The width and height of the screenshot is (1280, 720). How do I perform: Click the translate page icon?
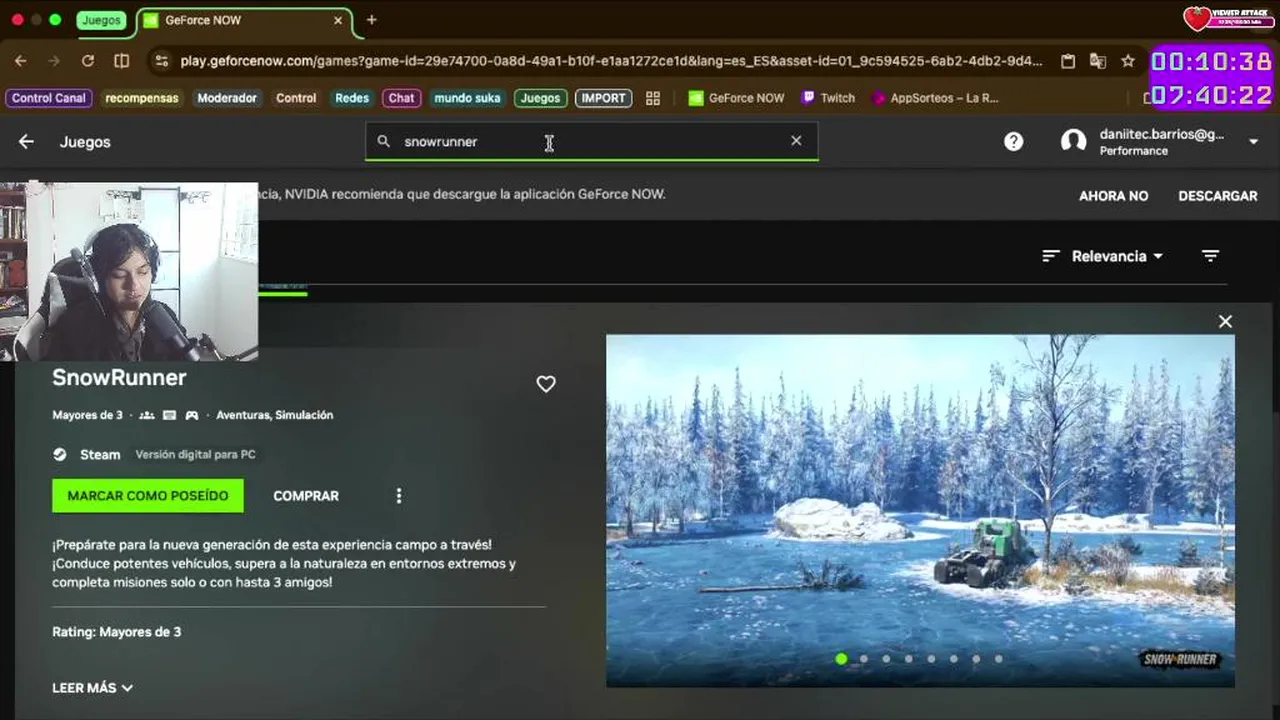[x=1098, y=61]
